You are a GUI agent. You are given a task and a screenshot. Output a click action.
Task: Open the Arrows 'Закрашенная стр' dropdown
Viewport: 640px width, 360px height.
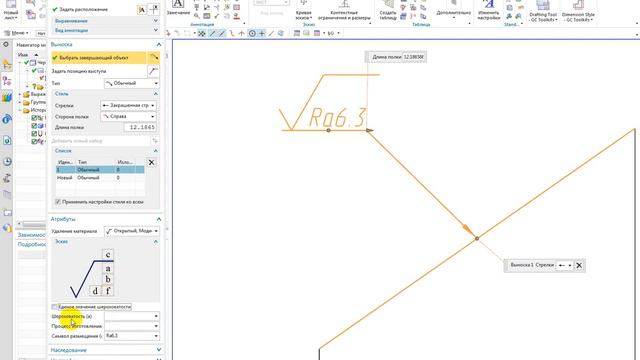[129, 105]
